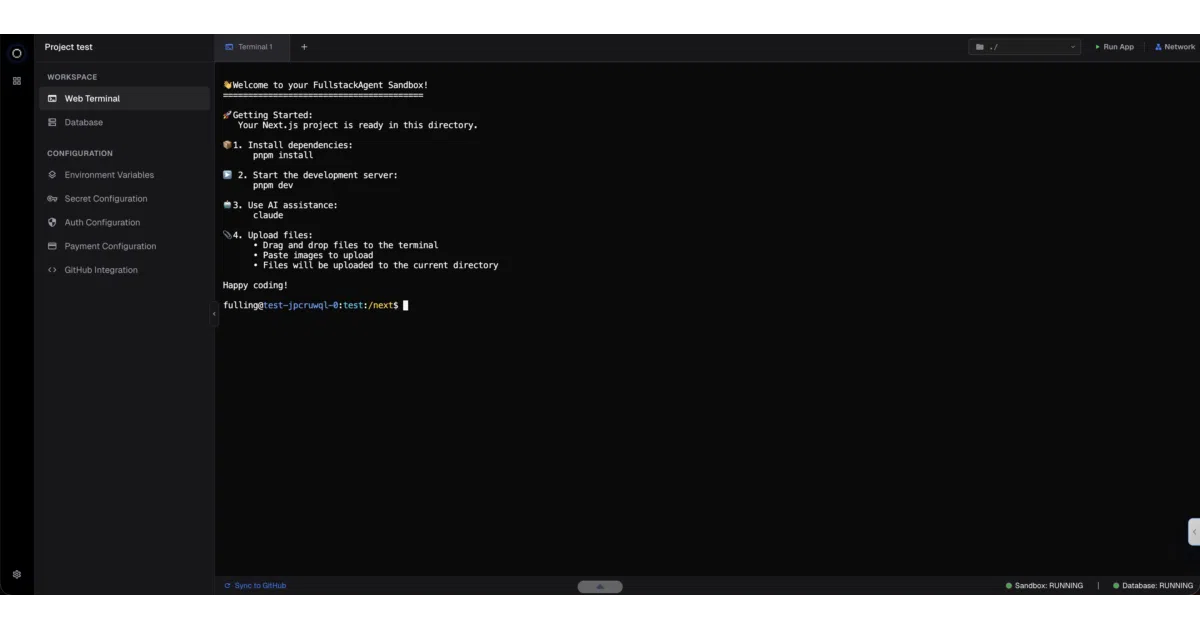Expand the right side panel handle

click(1194, 532)
